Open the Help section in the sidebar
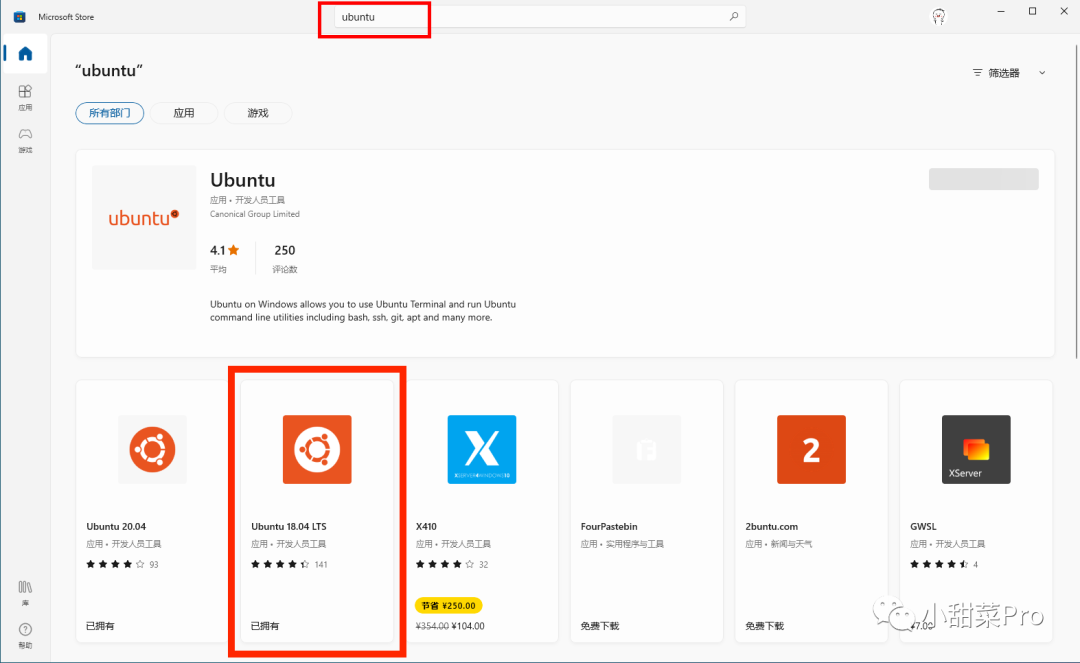The image size is (1080, 663). [x=25, y=635]
